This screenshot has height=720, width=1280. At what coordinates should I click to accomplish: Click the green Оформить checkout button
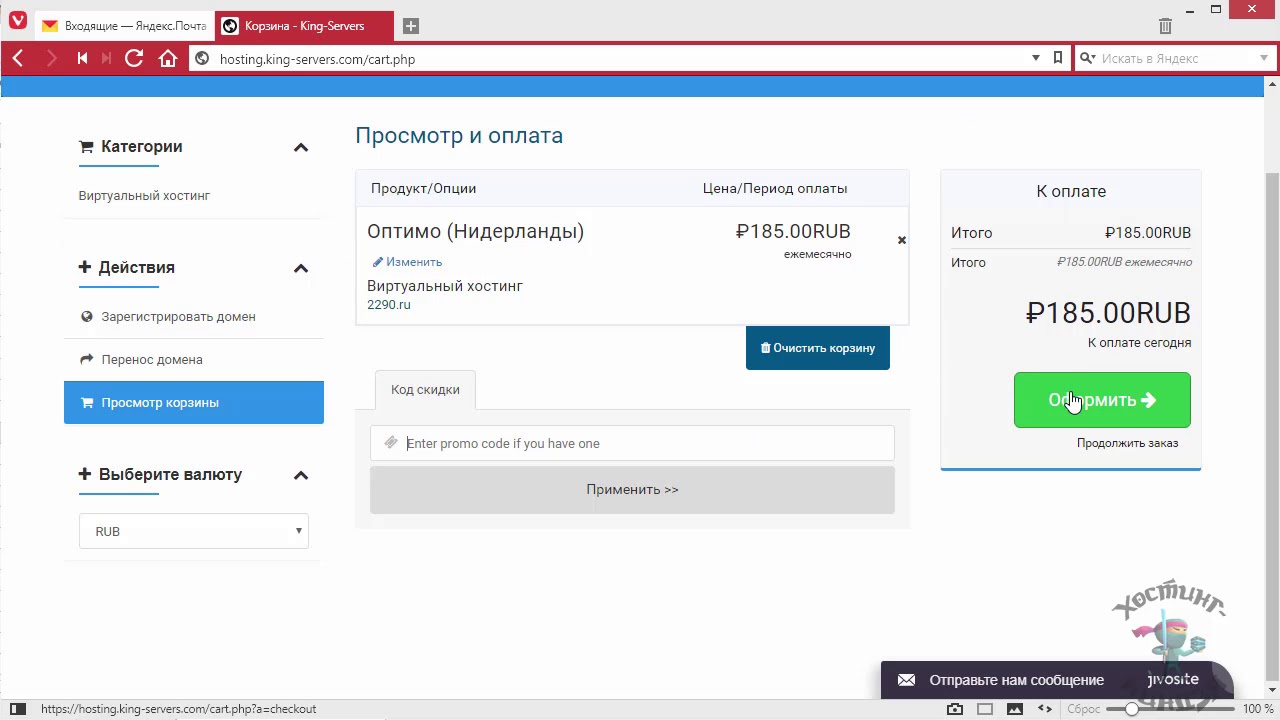(1102, 400)
